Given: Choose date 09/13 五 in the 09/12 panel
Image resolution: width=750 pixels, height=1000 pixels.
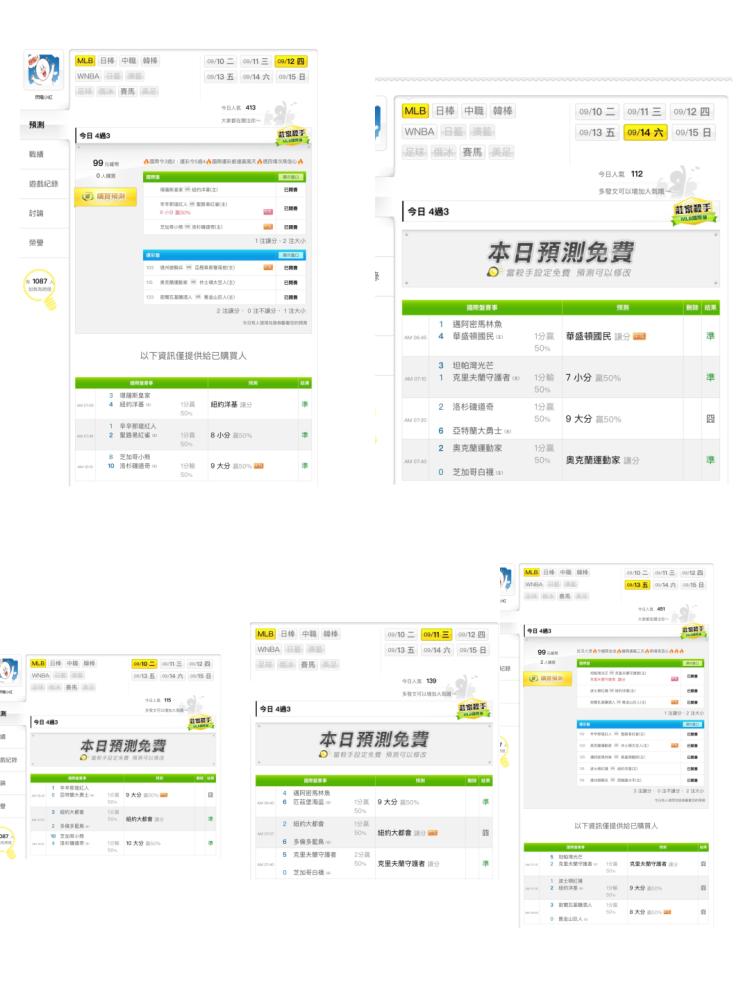Looking at the screenshot, I should [x=220, y=77].
